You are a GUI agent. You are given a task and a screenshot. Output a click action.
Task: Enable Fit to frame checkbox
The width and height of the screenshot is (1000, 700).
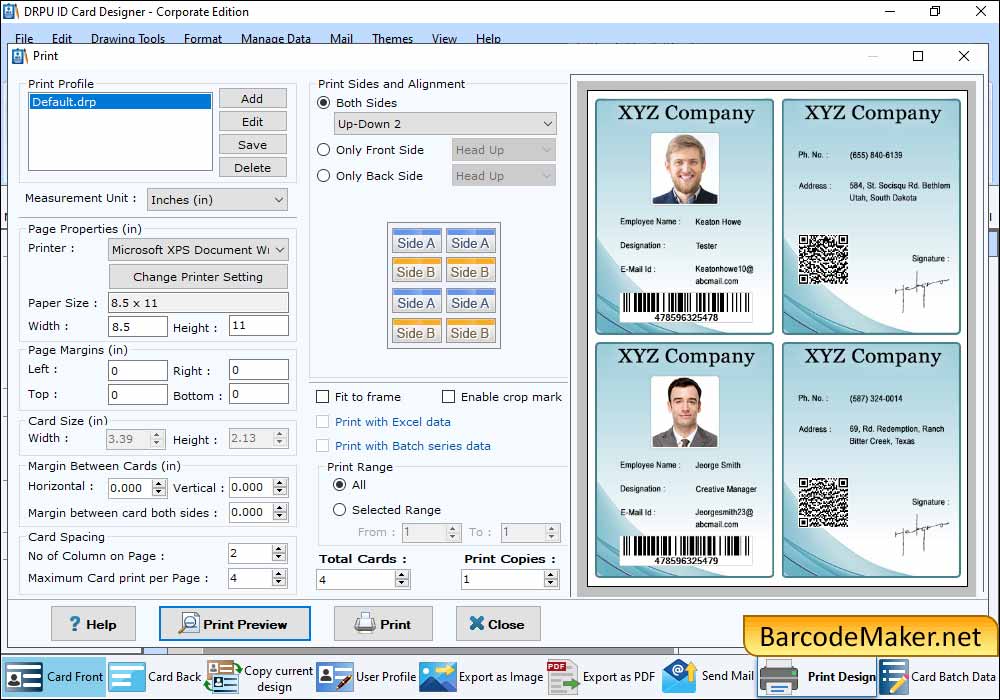pyautogui.click(x=323, y=397)
